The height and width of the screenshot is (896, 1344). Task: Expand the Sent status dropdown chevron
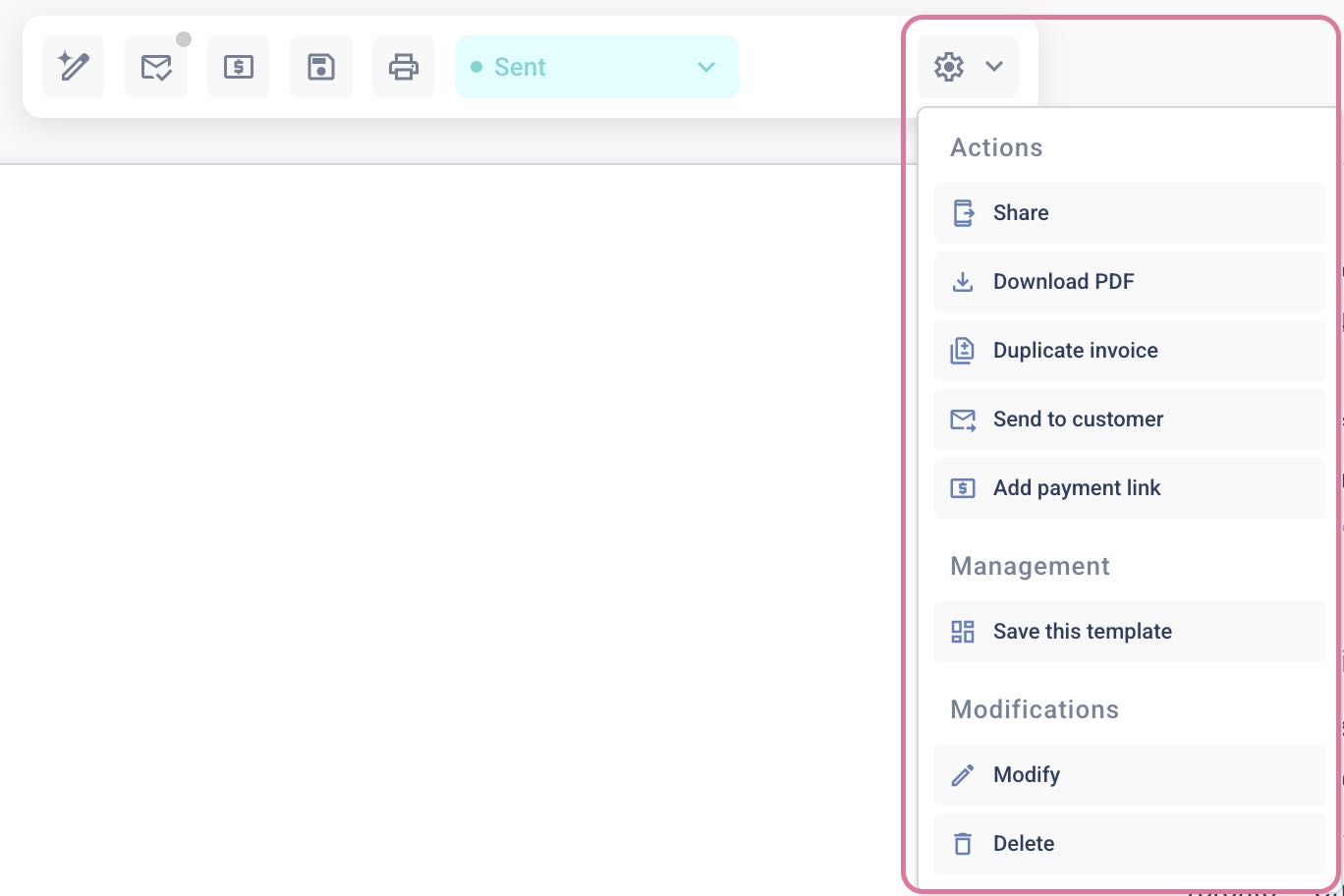click(x=704, y=67)
